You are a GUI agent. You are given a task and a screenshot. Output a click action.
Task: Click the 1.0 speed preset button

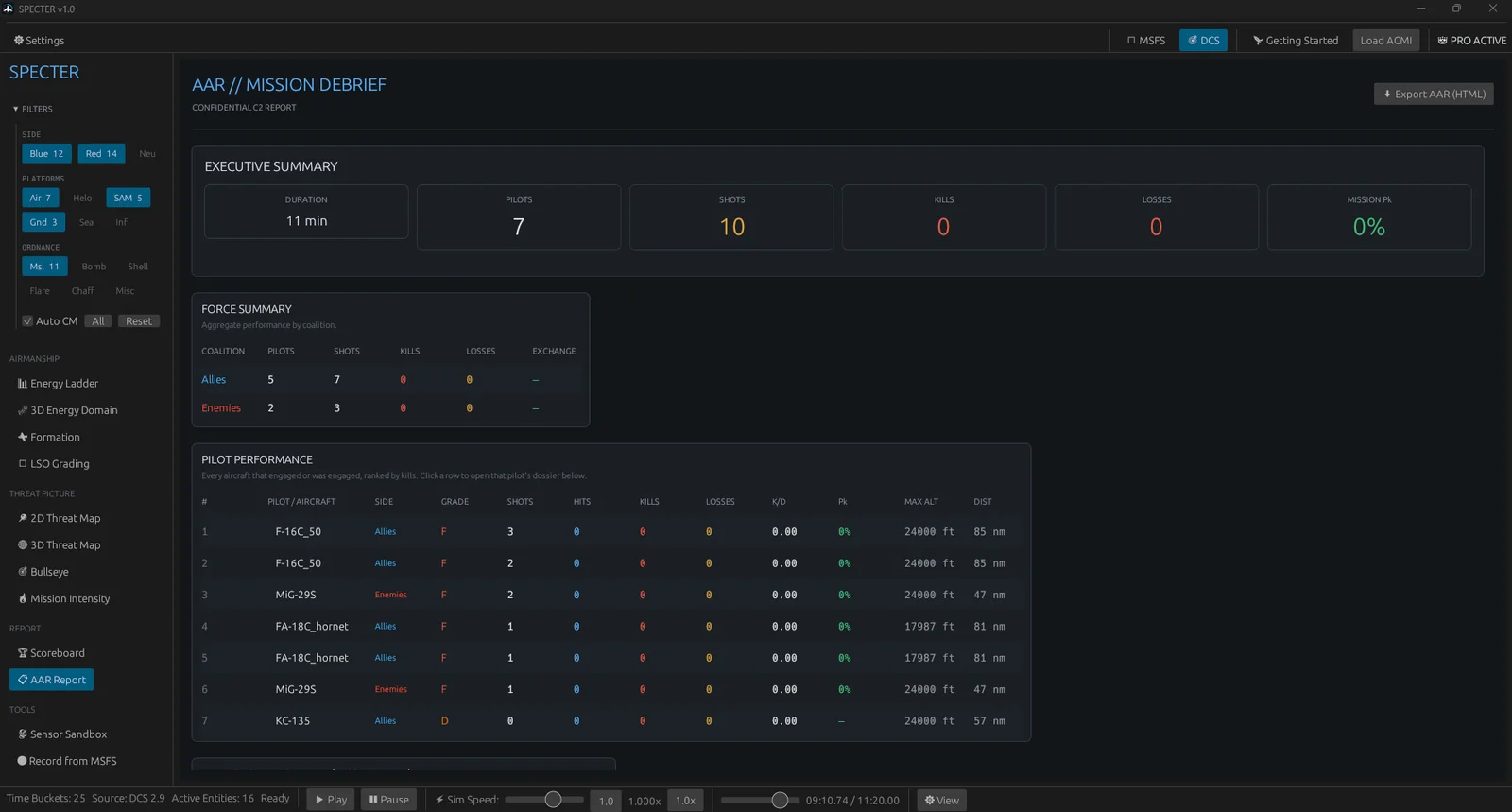click(x=606, y=801)
